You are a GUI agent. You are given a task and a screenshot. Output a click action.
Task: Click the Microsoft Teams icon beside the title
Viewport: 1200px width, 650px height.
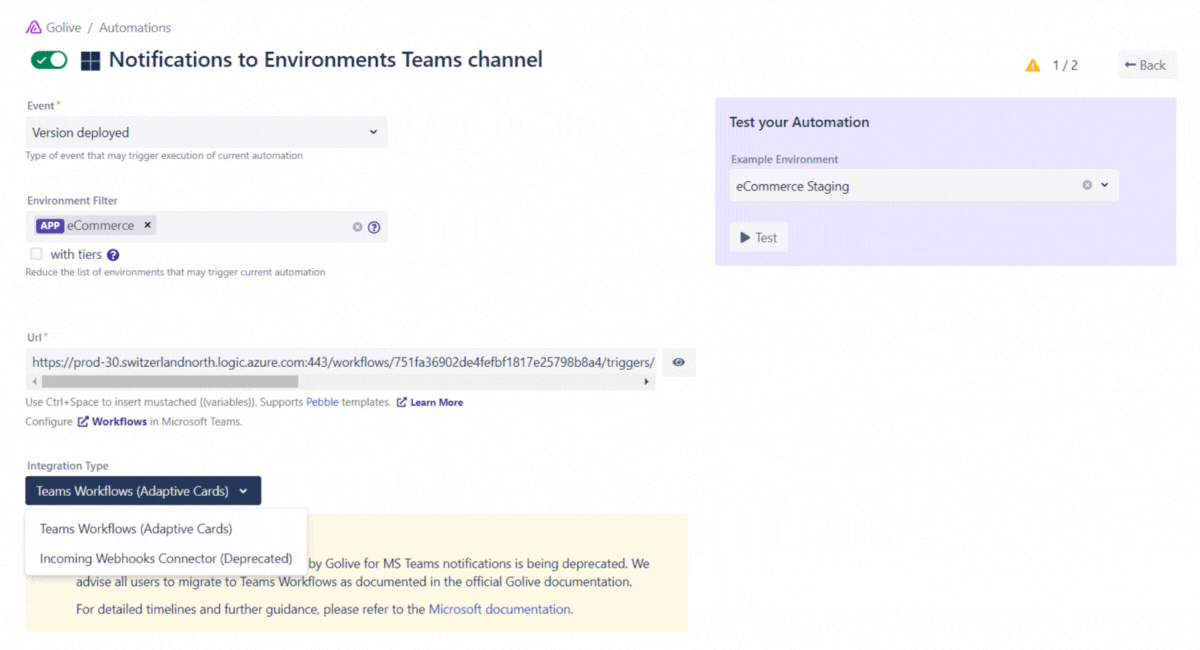[89, 60]
